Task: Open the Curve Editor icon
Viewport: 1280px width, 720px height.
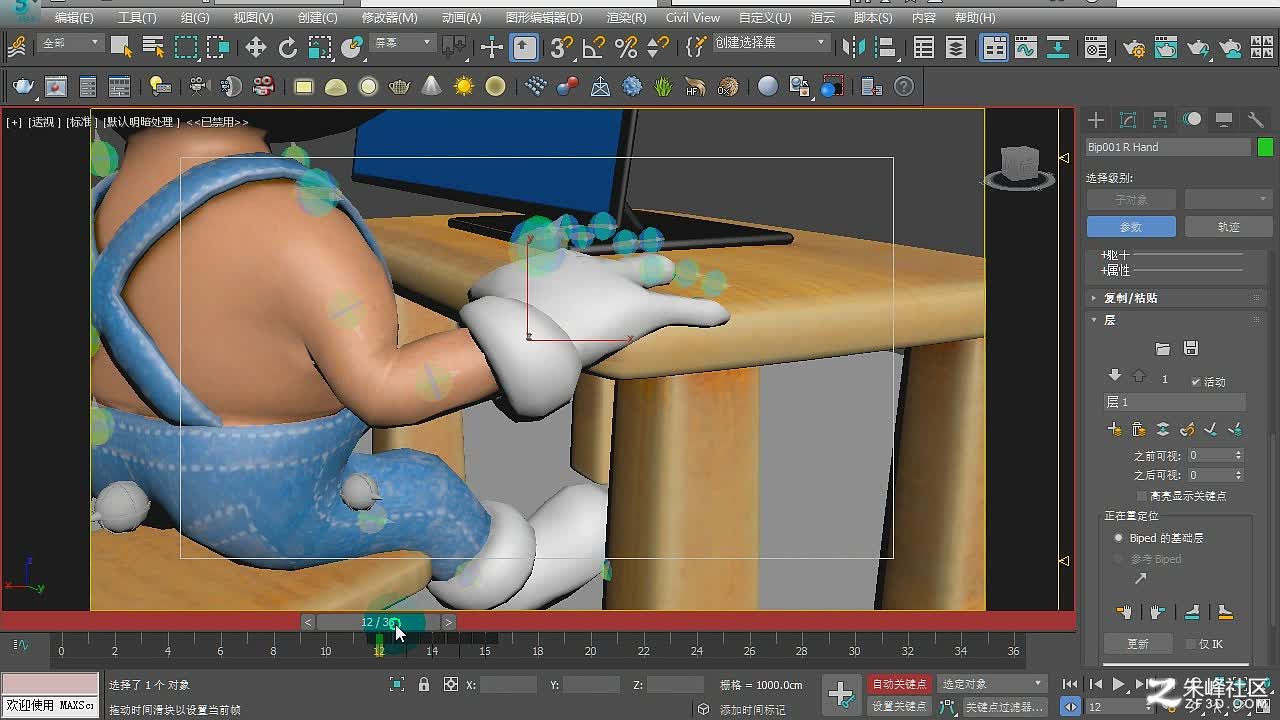Action: (1026, 47)
